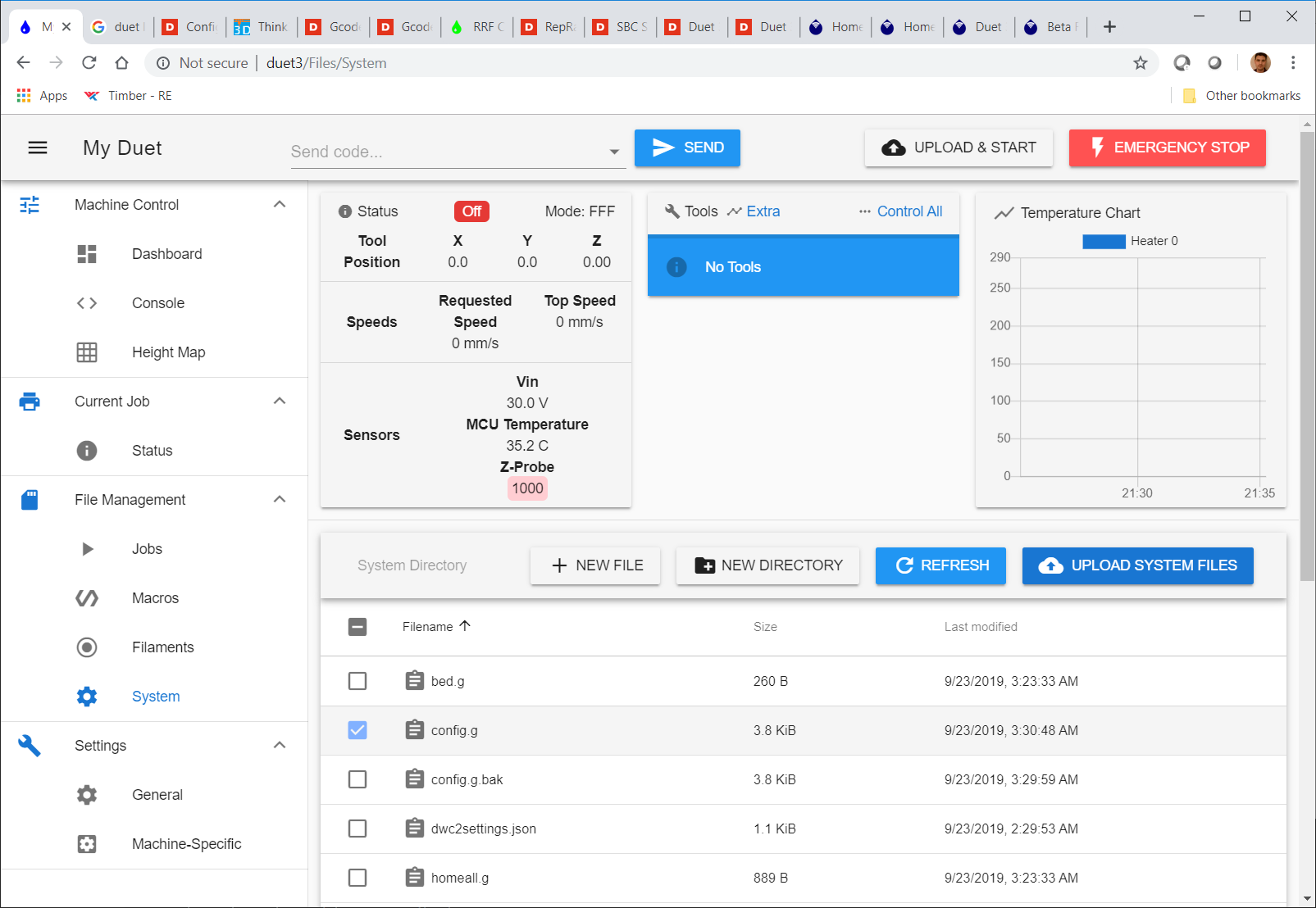Viewport: 1316px width, 908px height.
Task: Click UPLOAD SYSTEM FILES button
Action: click(1138, 565)
